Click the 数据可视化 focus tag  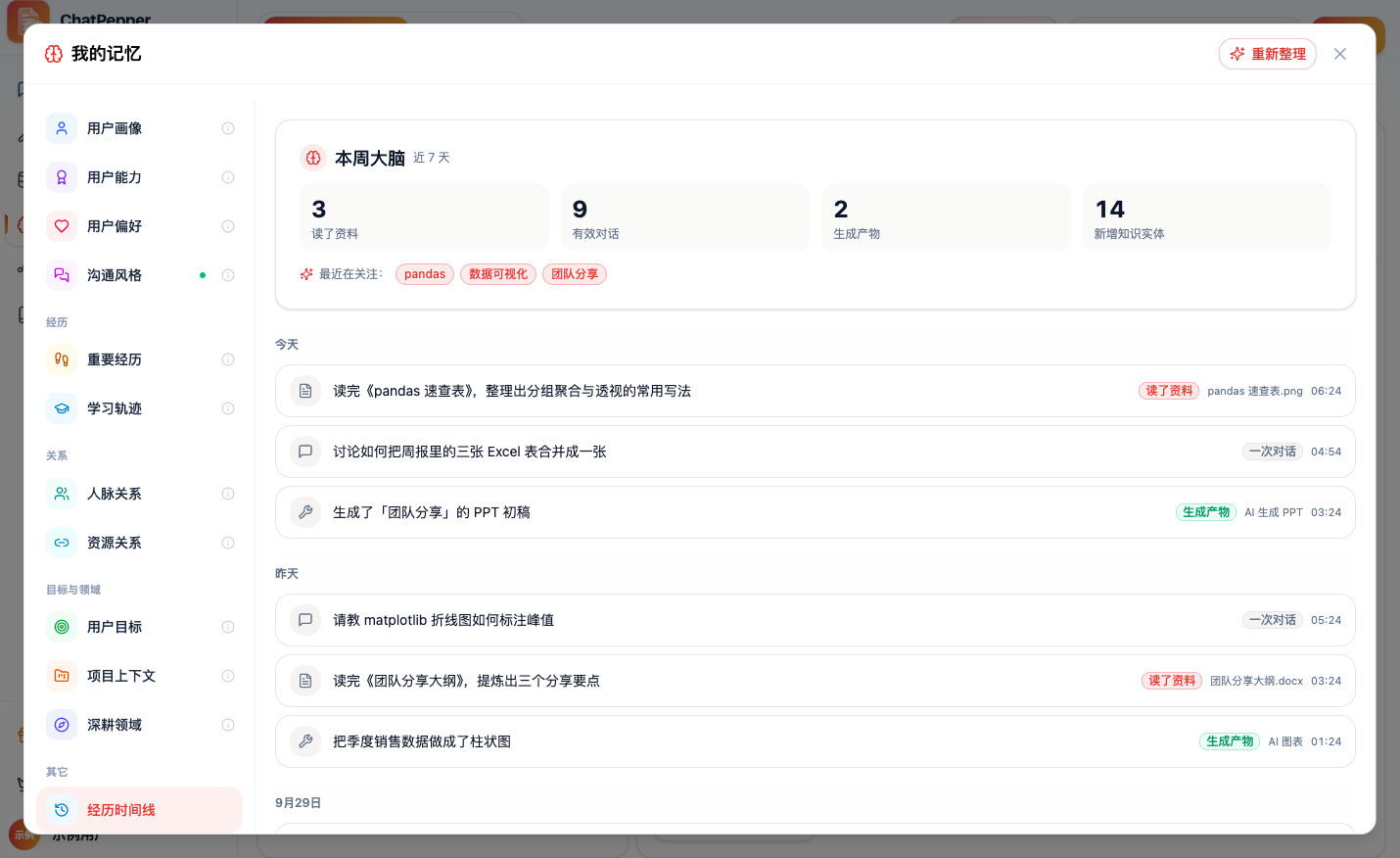(x=498, y=274)
